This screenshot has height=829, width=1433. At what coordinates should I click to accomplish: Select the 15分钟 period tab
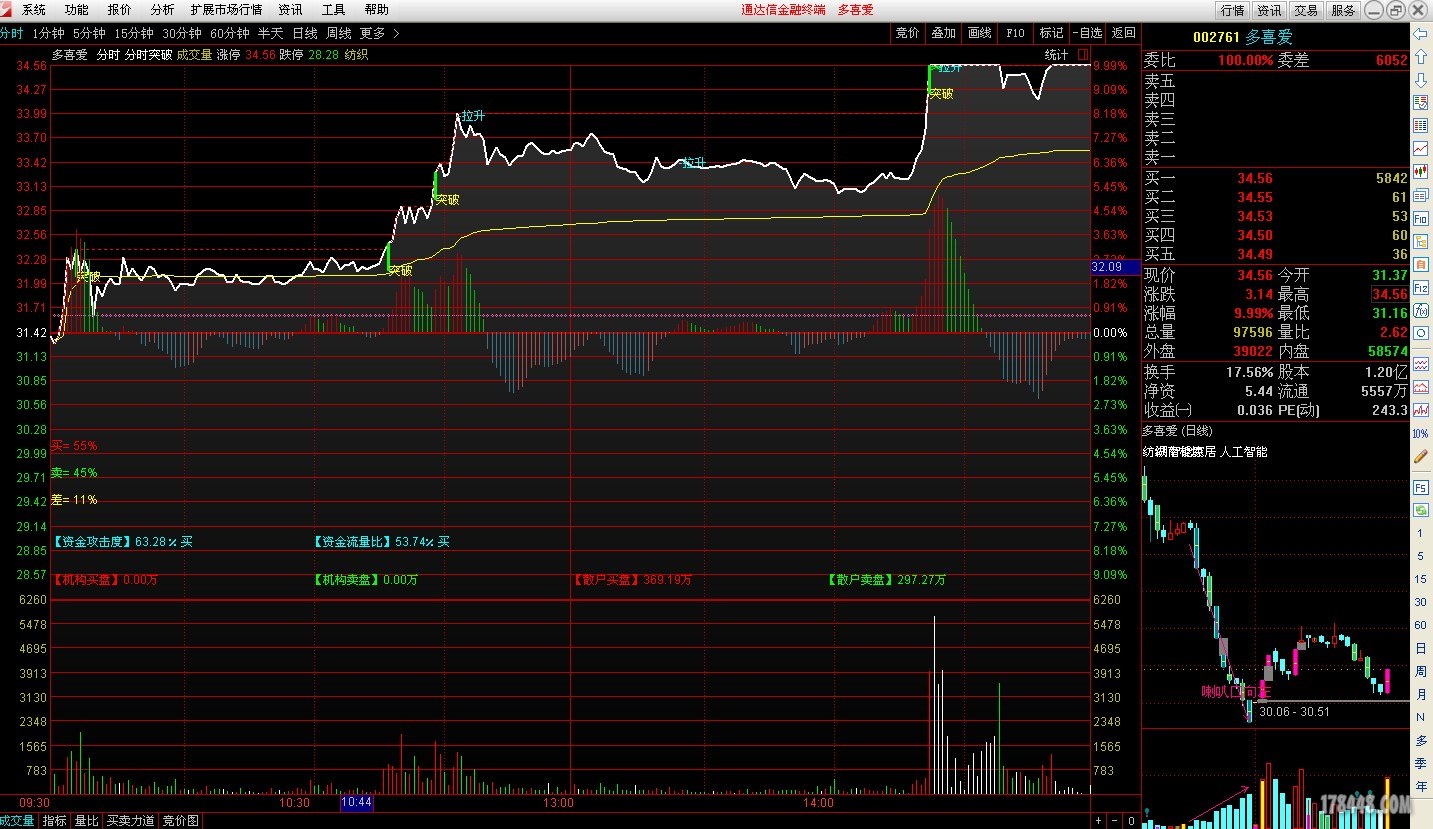(134, 33)
